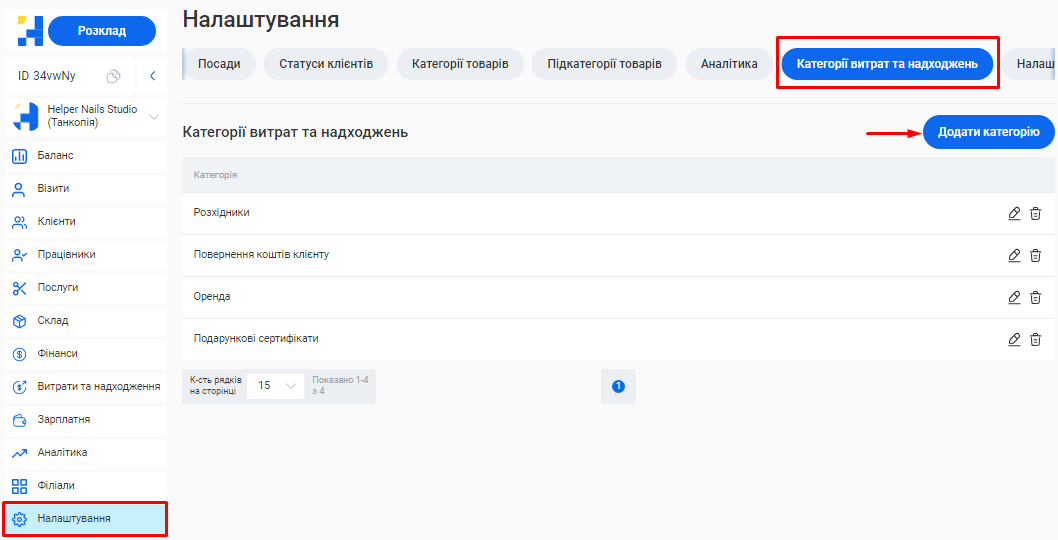Copy the ID 34vwNy using copy icon
The height and width of the screenshot is (540, 1058).
click(114, 76)
